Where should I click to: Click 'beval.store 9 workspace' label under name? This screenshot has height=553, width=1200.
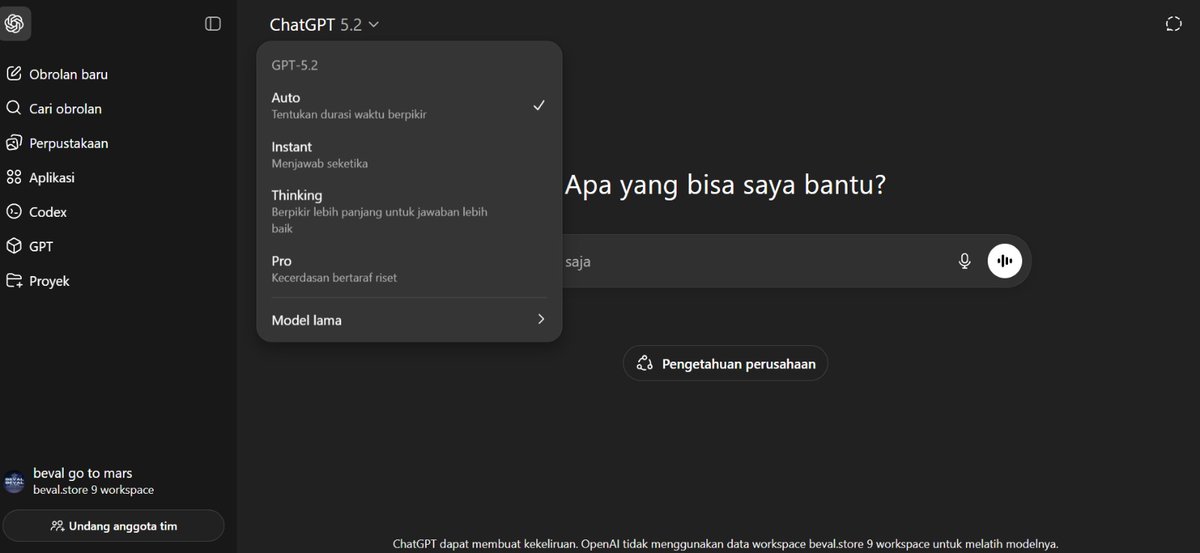pyautogui.click(x=93, y=490)
